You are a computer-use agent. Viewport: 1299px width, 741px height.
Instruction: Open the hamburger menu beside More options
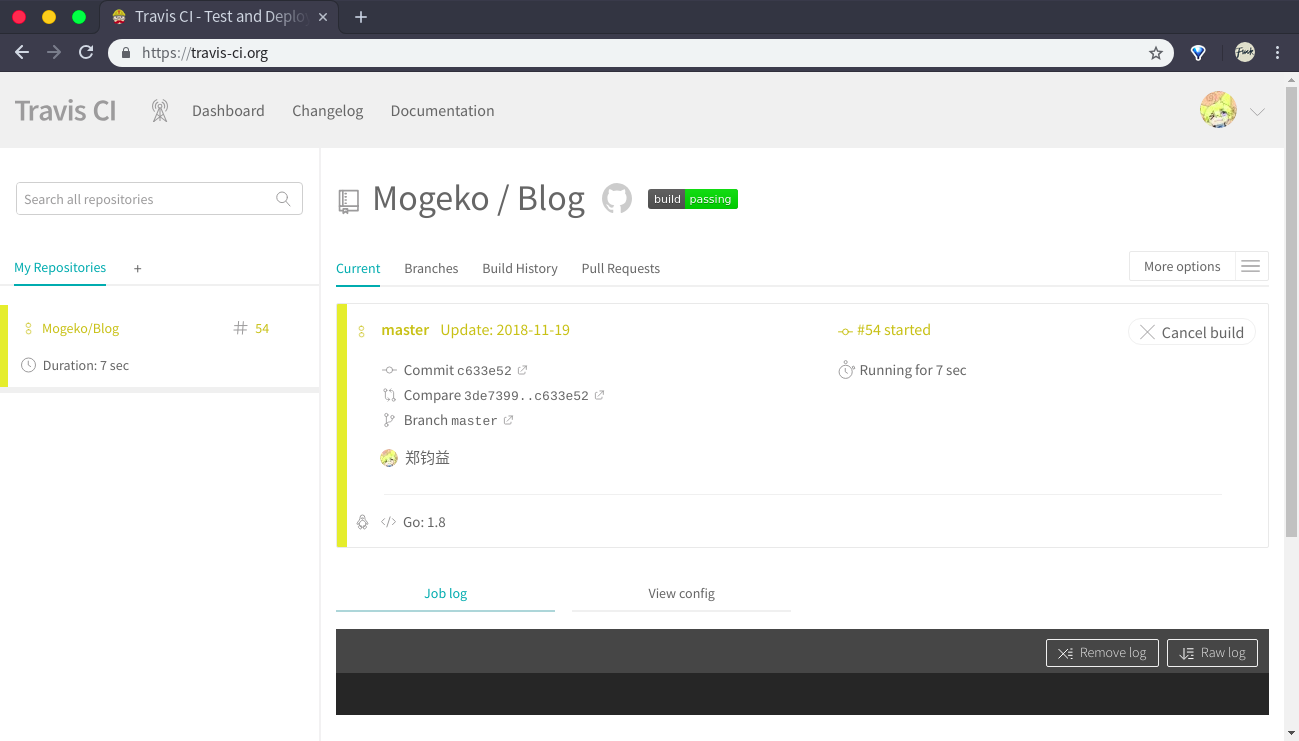[x=1250, y=266]
